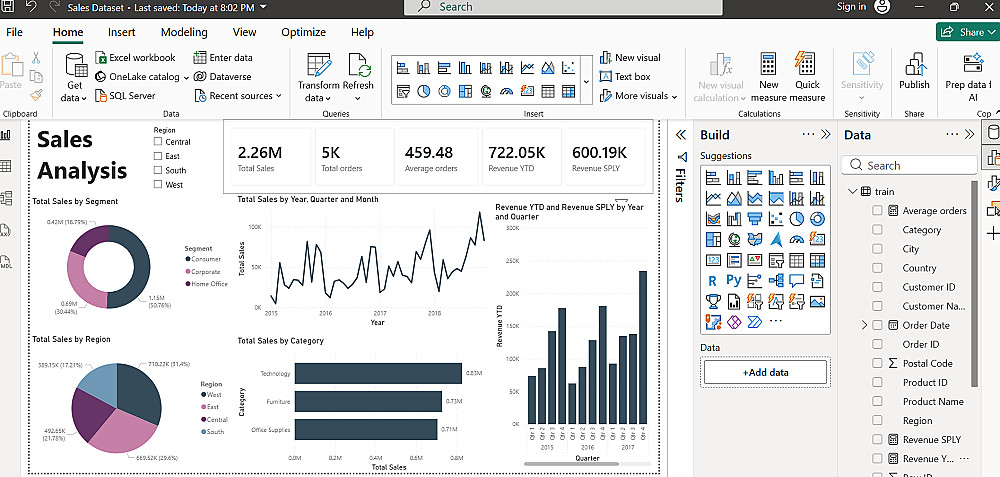Check the Category field in Data pane

878,230
